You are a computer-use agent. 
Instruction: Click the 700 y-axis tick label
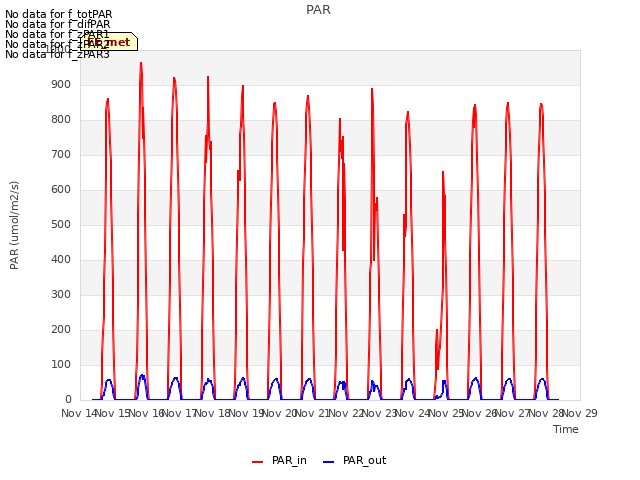(x=61, y=155)
